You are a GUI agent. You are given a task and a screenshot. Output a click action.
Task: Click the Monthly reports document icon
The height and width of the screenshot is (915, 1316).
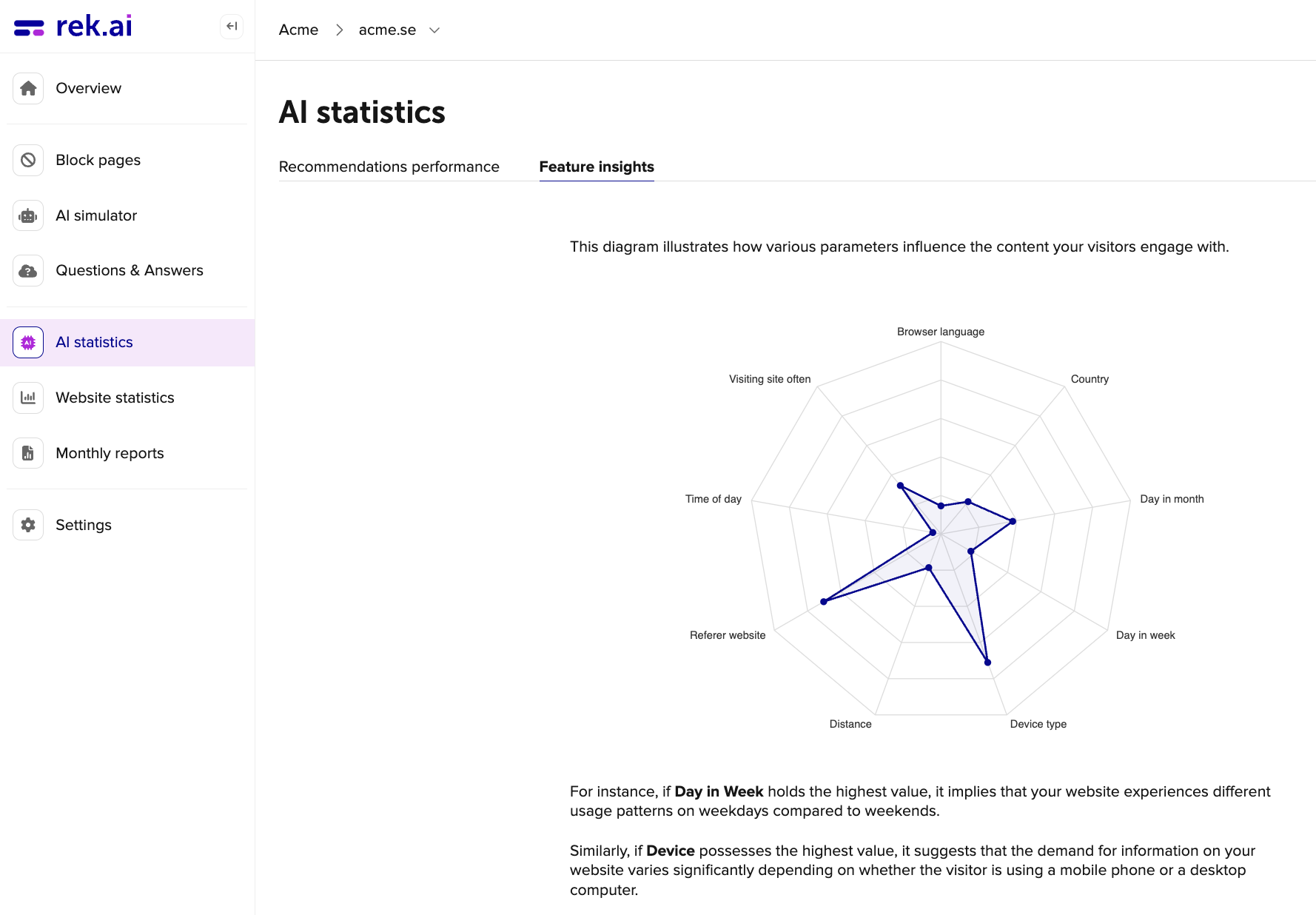[x=28, y=453]
